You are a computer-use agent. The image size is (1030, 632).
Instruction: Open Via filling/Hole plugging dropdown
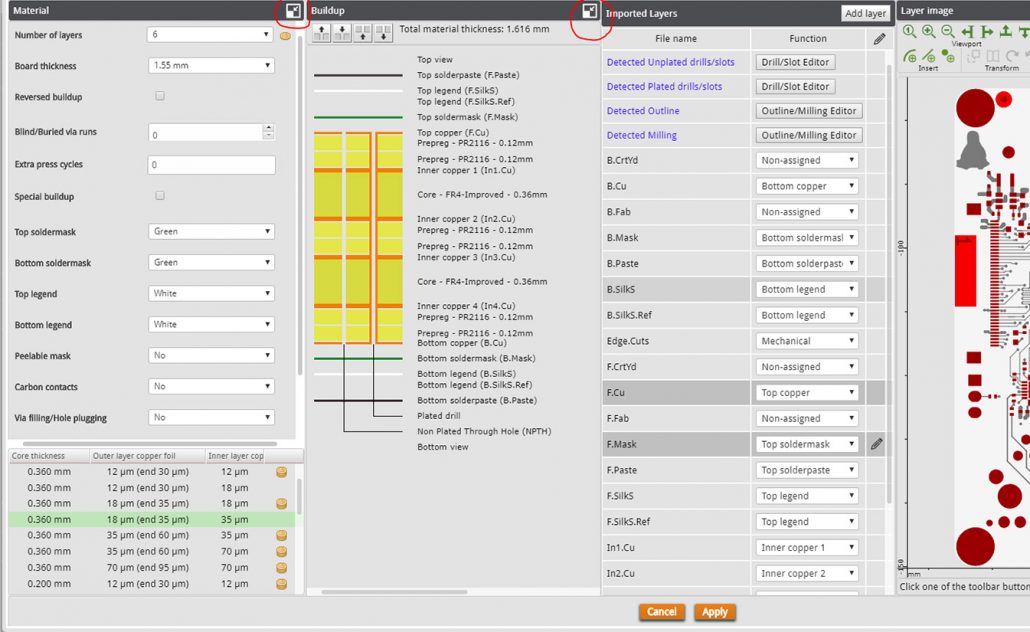[211, 417]
